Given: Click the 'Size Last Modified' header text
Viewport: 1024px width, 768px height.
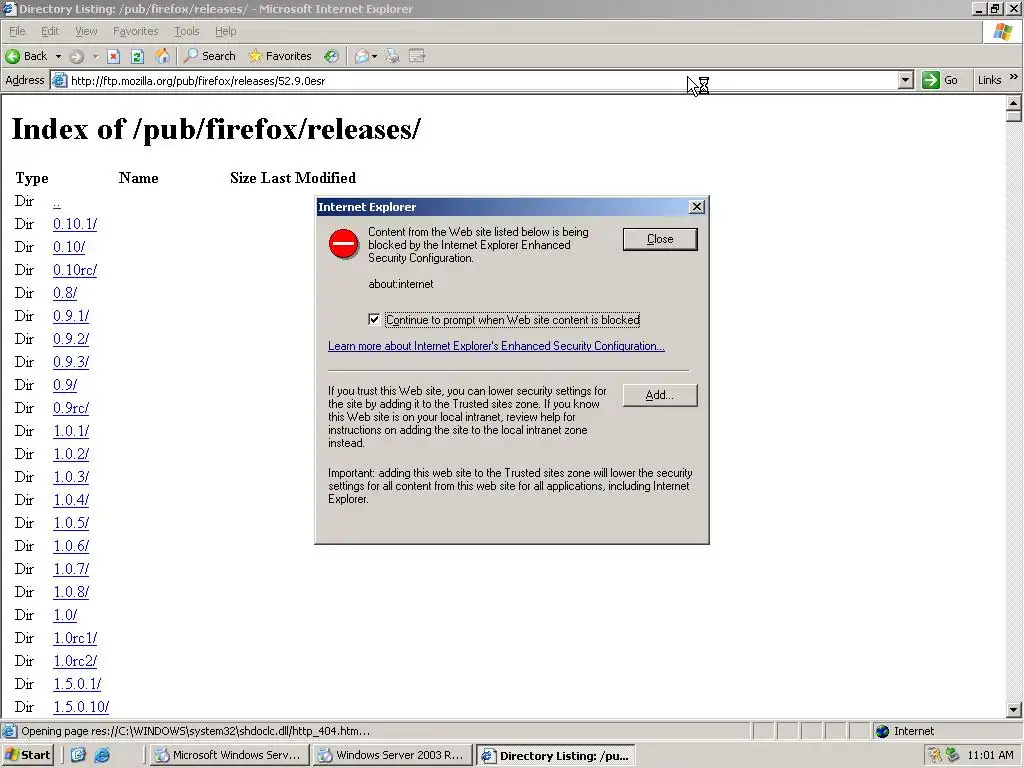Looking at the screenshot, I should tap(293, 178).
